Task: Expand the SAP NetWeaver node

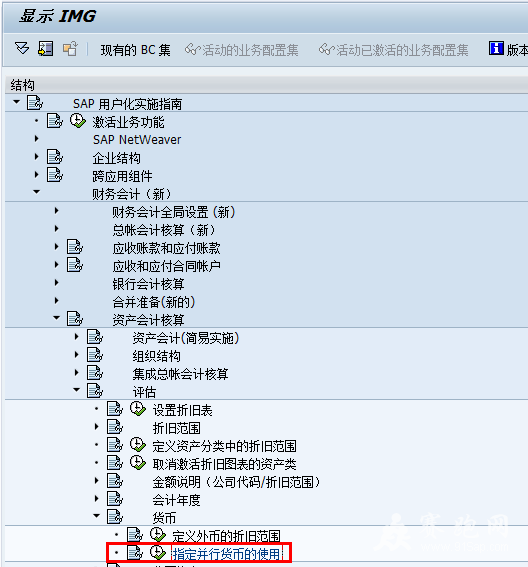Action: point(36,138)
